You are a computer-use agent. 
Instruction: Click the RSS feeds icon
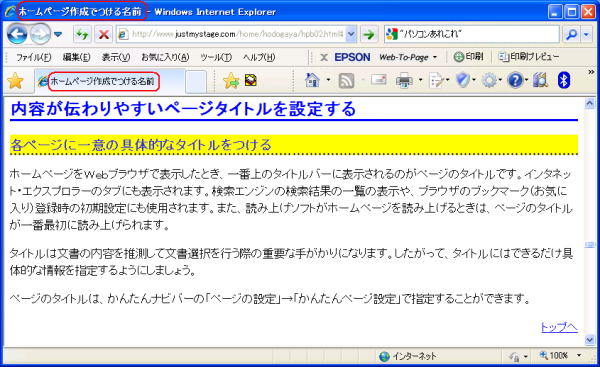coord(346,81)
